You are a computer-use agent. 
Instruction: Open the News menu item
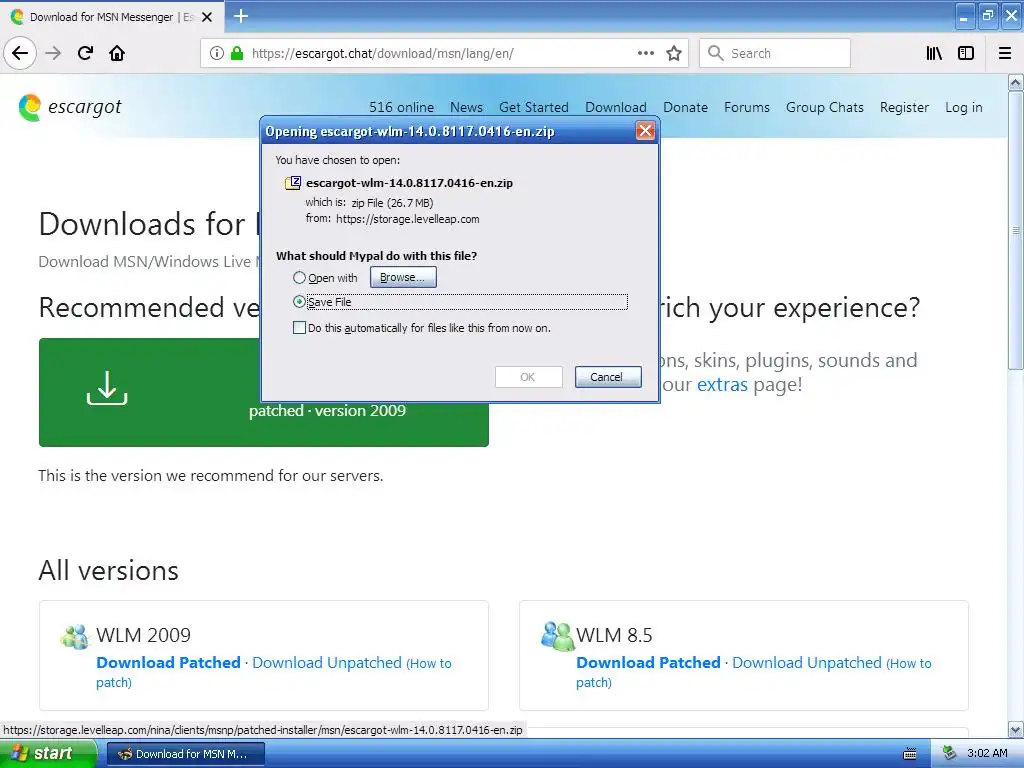point(466,108)
